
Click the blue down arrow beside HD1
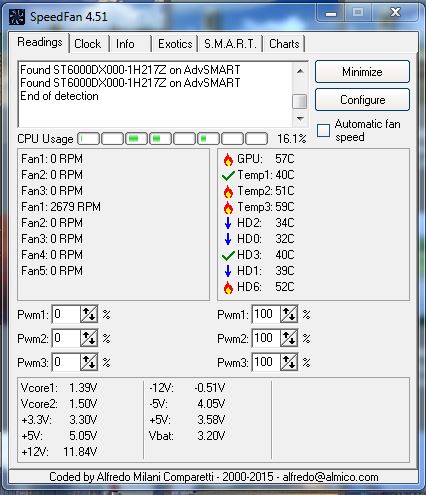click(228, 271)
